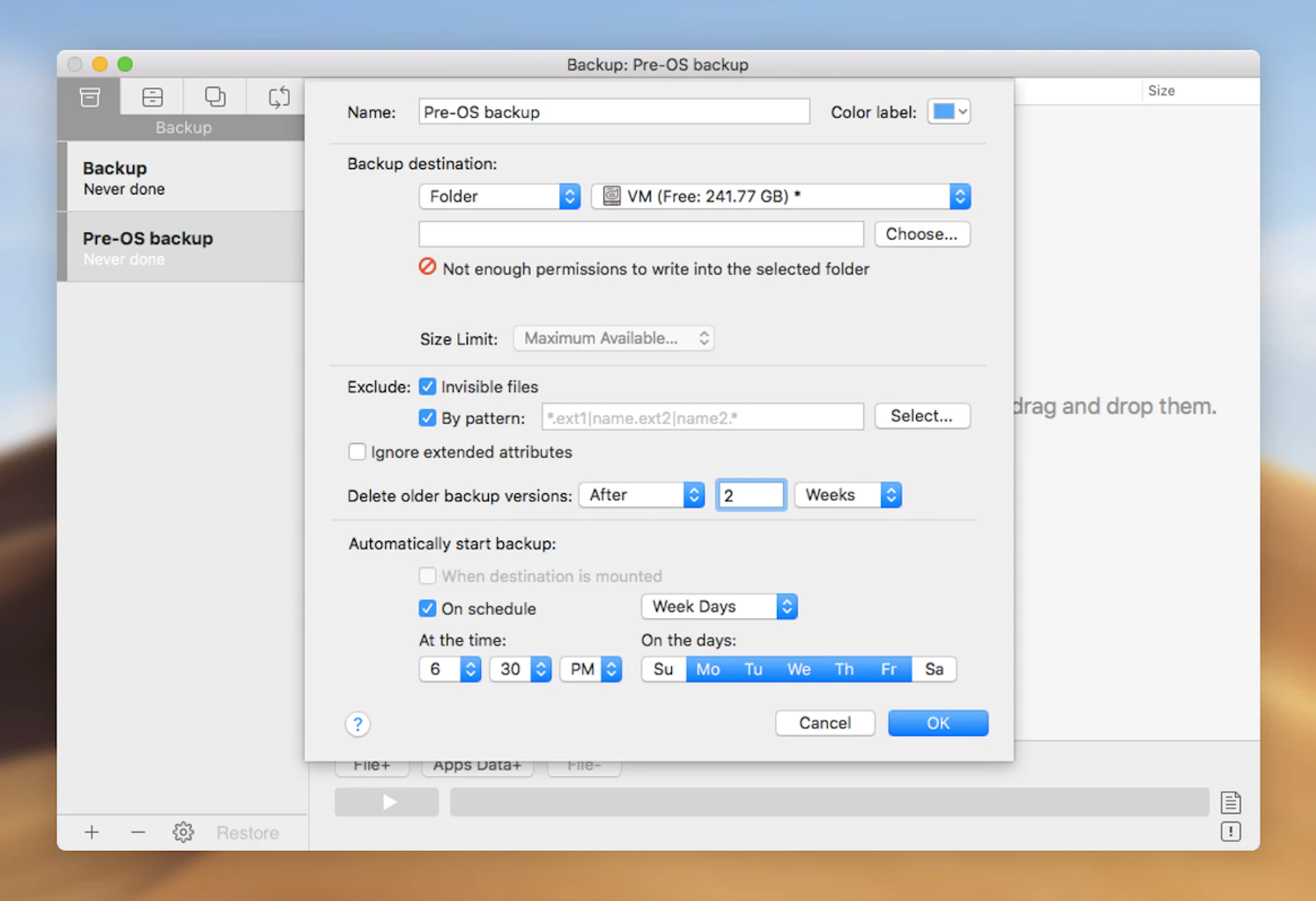
Task: Toggle the By pattern checkbox
Action: 427,417
